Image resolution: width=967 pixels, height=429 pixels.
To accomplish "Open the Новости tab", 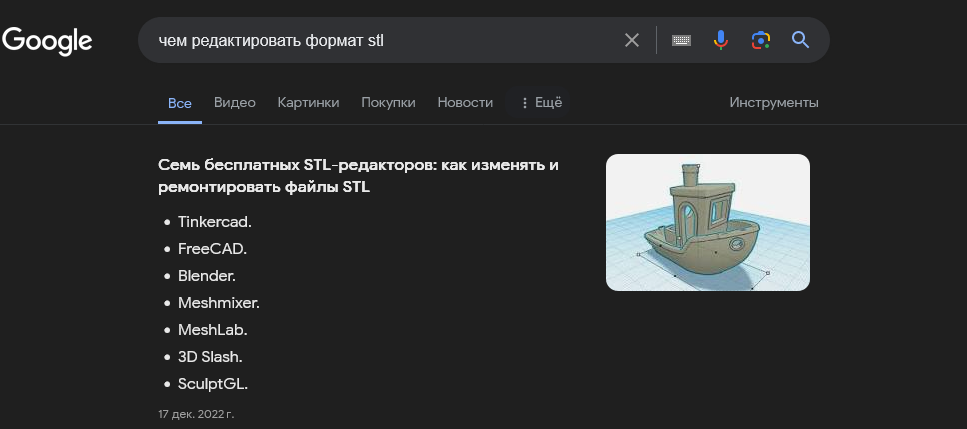I will coord(465,102).
